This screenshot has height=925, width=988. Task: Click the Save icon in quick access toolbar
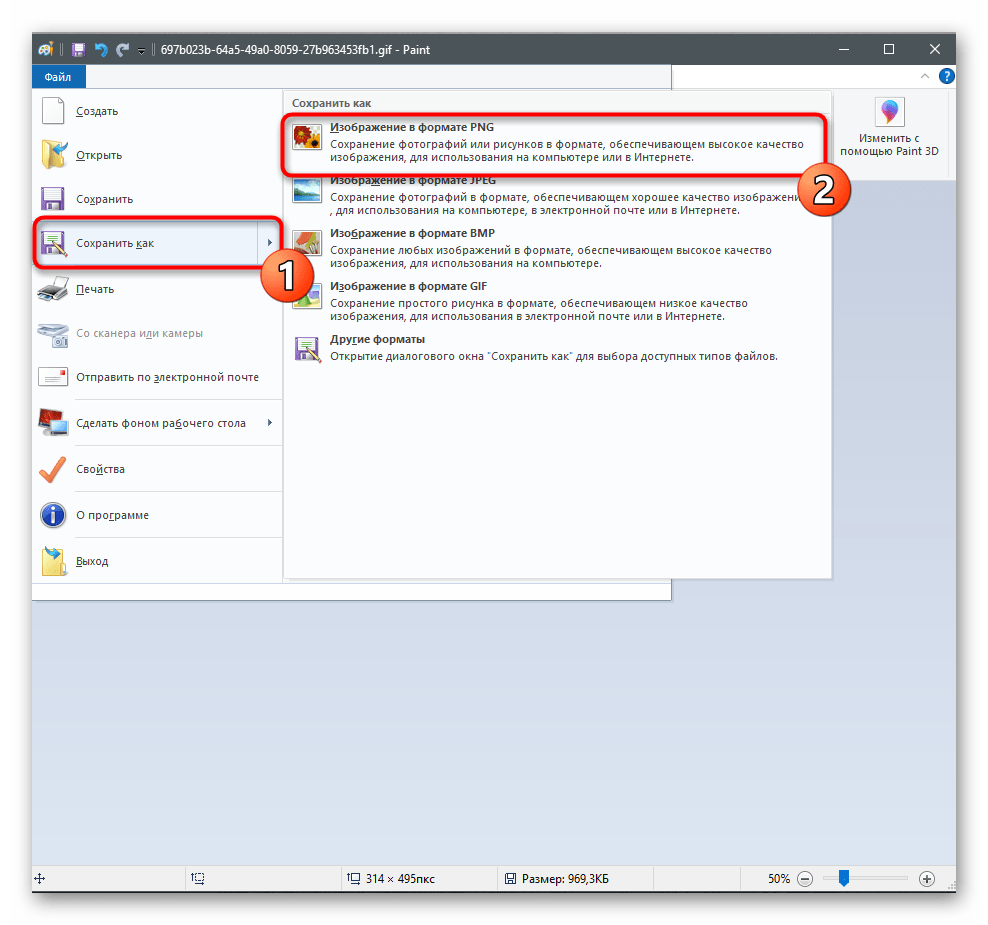(78, 49)
